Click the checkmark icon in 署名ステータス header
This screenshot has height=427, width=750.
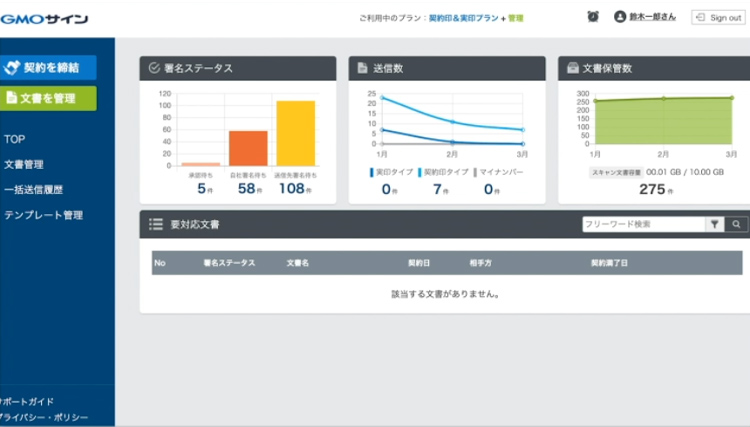[x=154, y=68]
